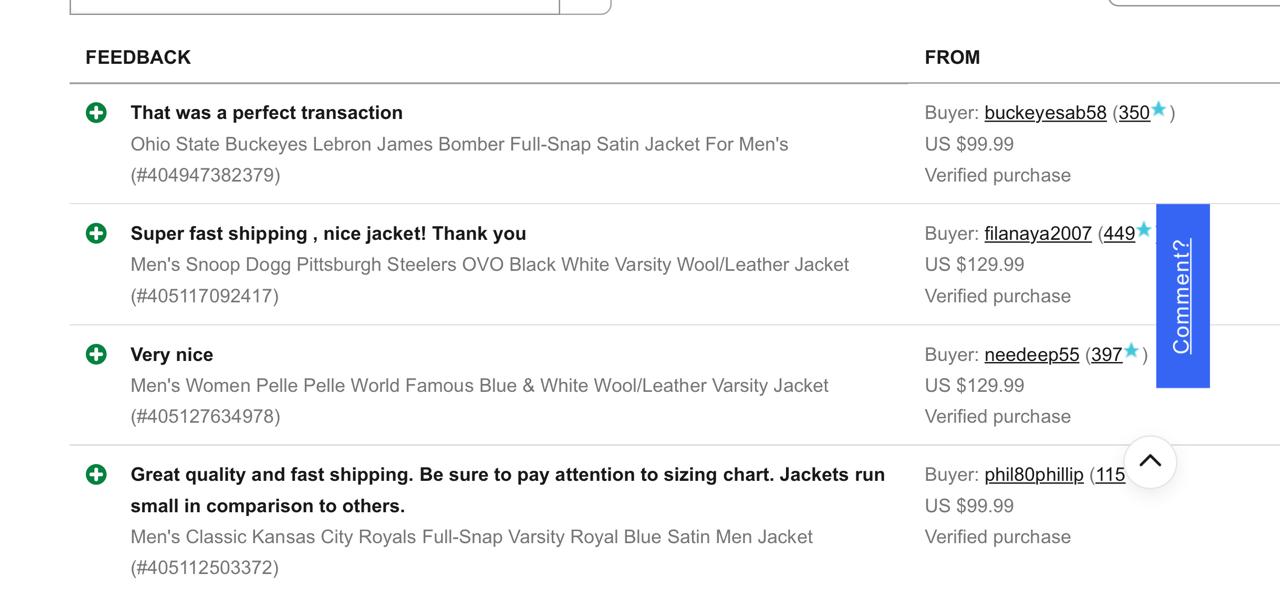Open buyer buckeyesab58's profile

(1045, 113)
